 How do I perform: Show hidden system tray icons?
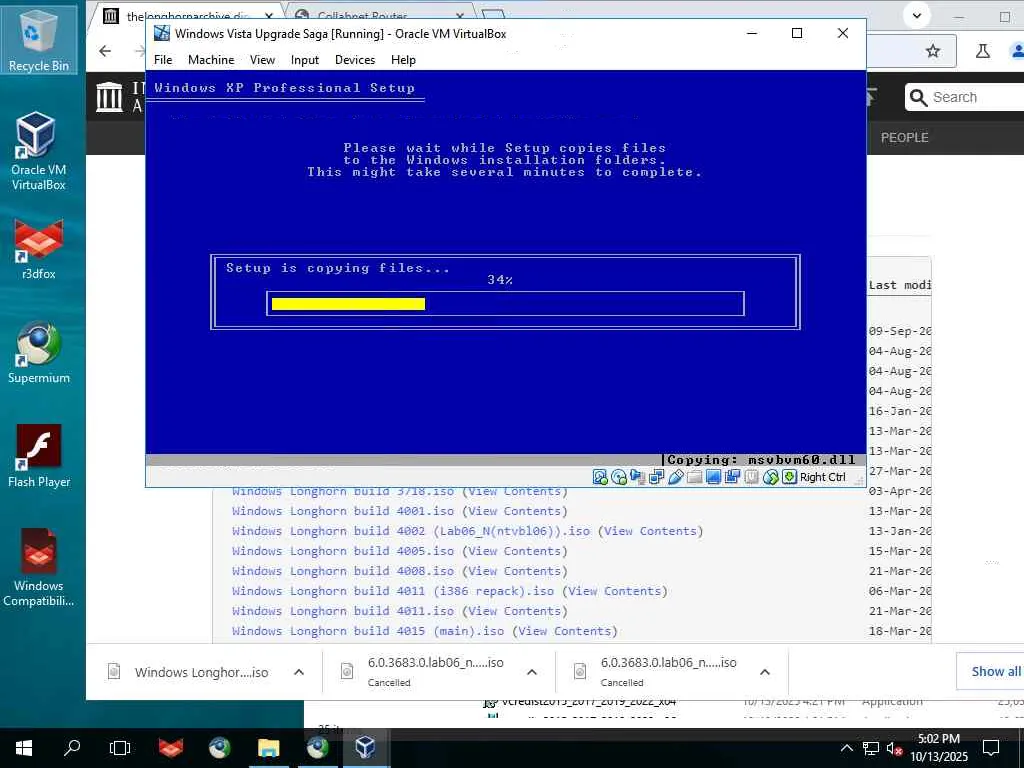tap(846, 748)
